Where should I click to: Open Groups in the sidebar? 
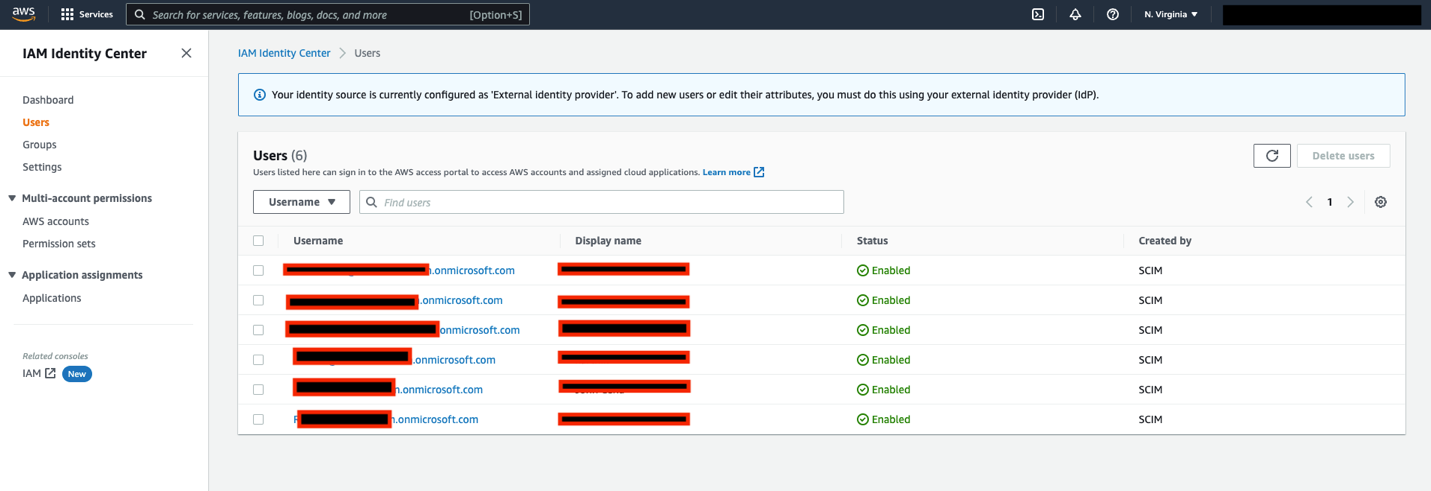[39, 145]
